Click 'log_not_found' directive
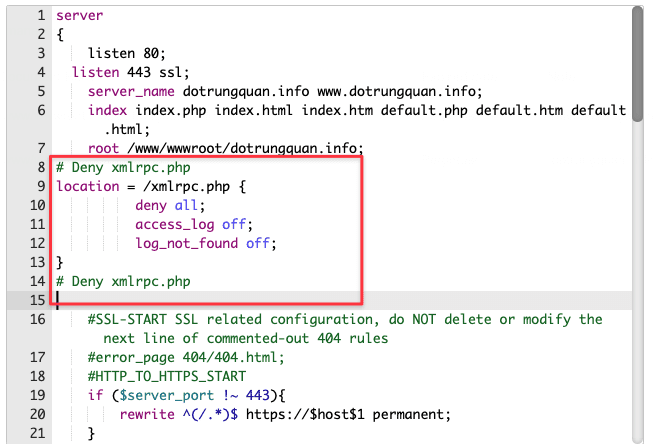This screenshot has height=444, width=653. [187, 244]
